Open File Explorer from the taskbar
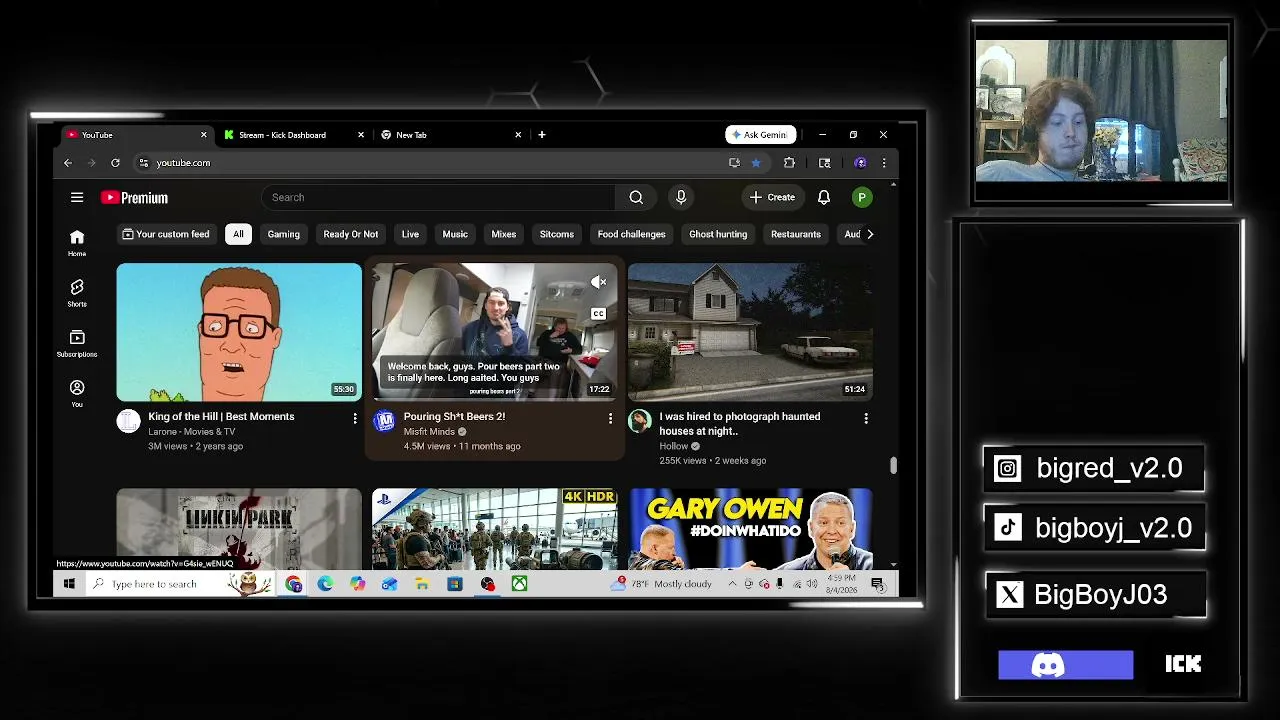 pyautogui.click(x=422, y=584)
